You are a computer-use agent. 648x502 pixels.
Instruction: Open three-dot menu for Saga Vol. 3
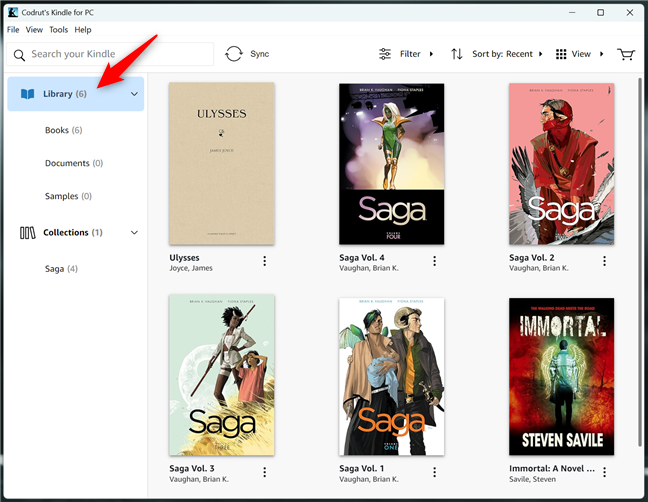pyautogui.click(x=265, y=473)
